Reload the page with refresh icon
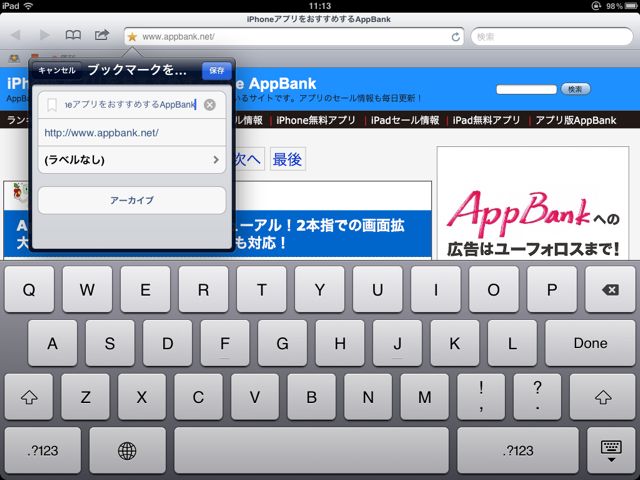The image size is (640, 480). click(456, 37)
